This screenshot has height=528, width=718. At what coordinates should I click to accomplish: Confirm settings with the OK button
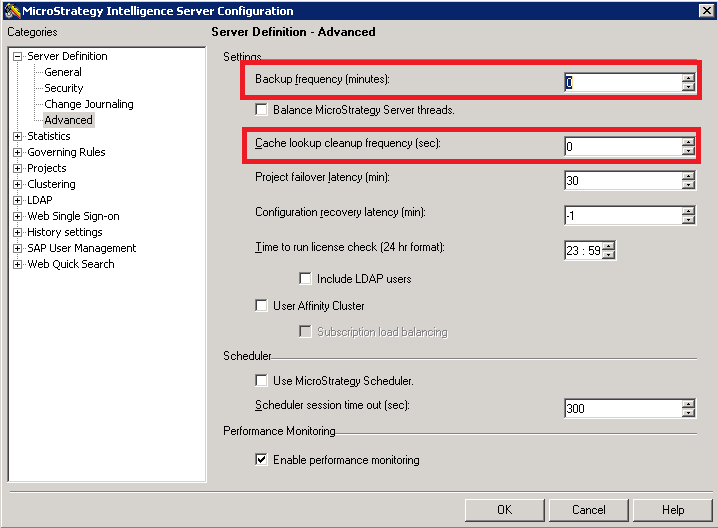point(505,510)
